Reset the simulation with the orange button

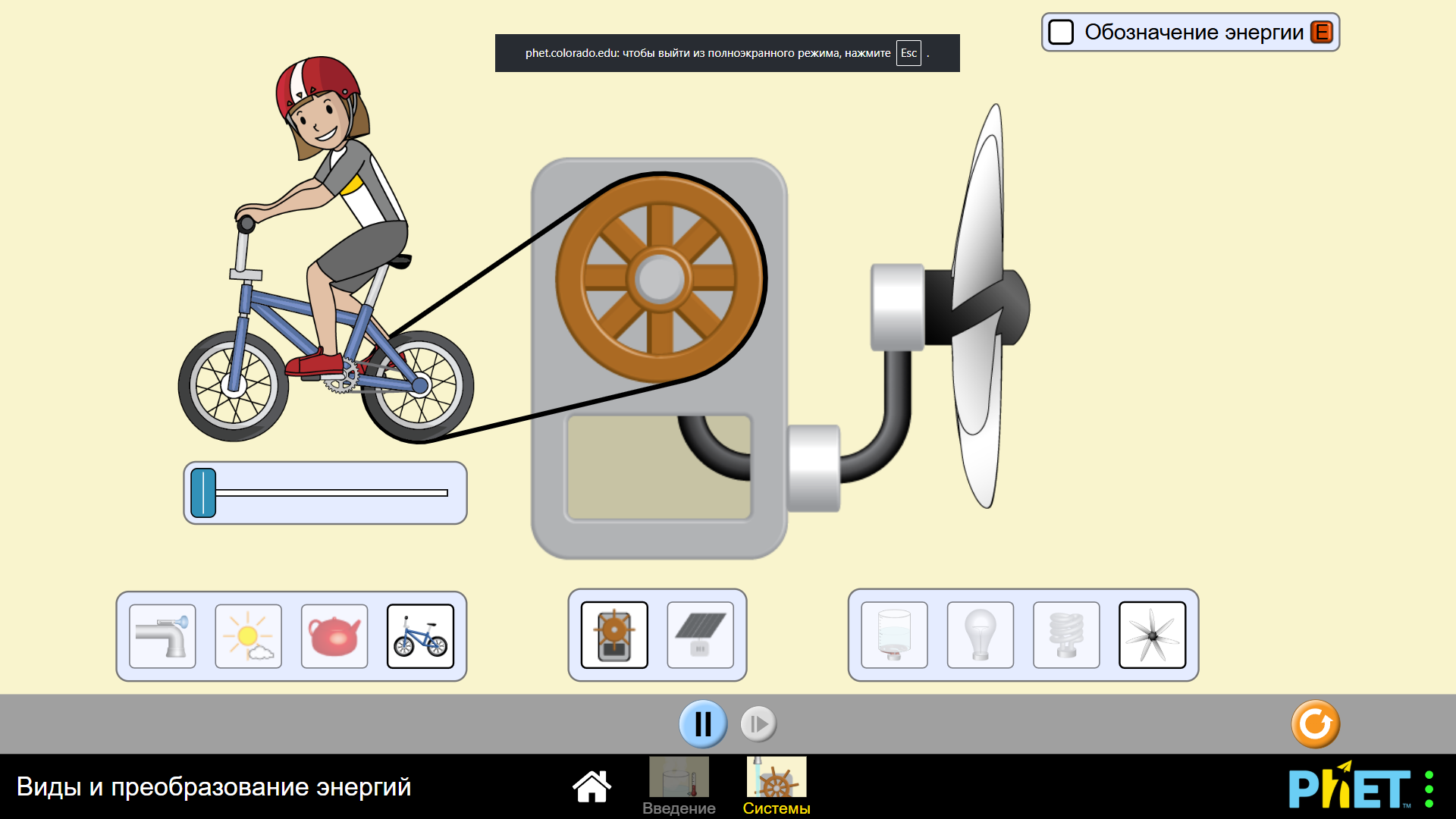click(x=1315, y=724)
